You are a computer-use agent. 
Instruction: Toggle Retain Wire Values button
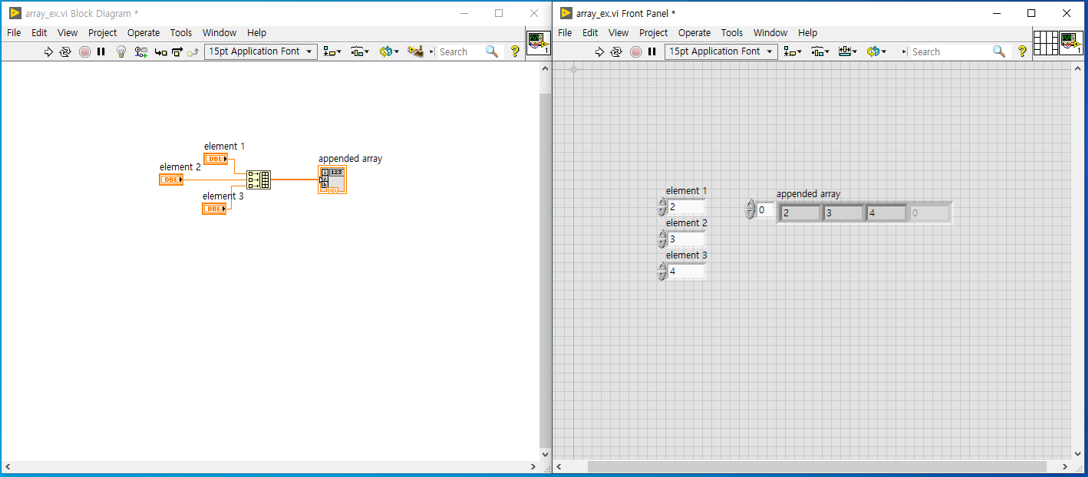click(x=141, y=51)
